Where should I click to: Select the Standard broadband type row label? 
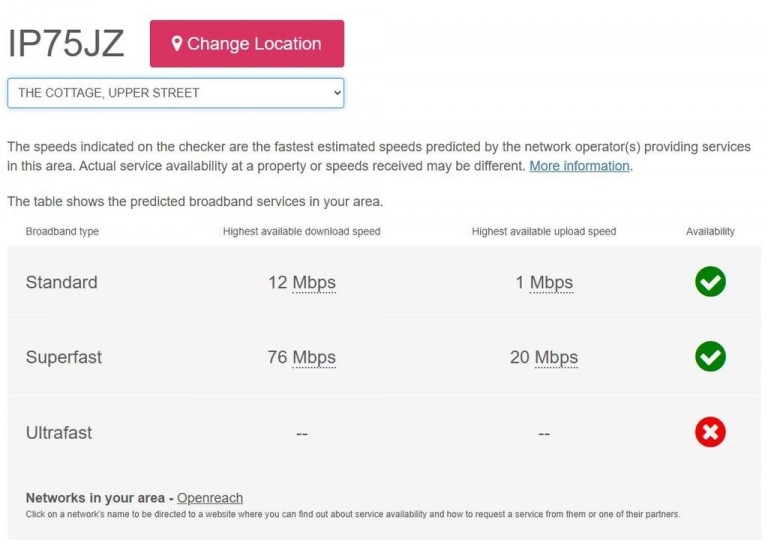62,283
